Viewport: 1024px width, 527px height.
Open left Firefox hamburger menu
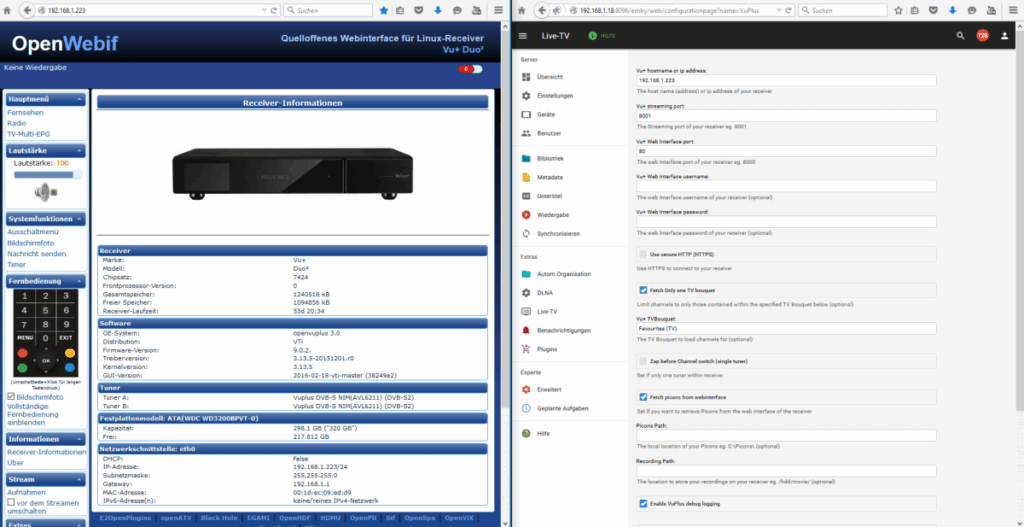point(498,11)
